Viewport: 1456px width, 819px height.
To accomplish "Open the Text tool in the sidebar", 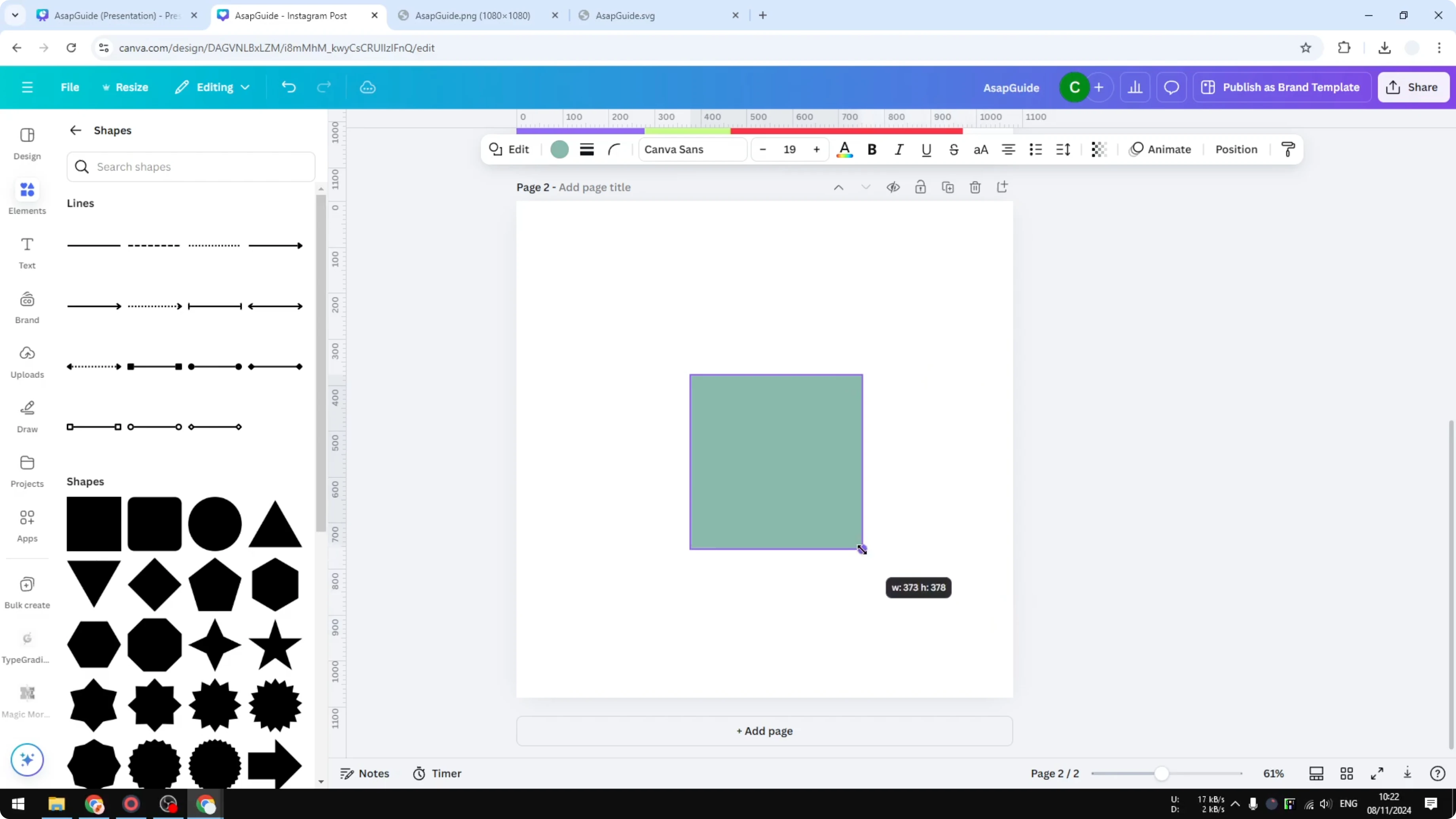I will (x=27, y=252).
